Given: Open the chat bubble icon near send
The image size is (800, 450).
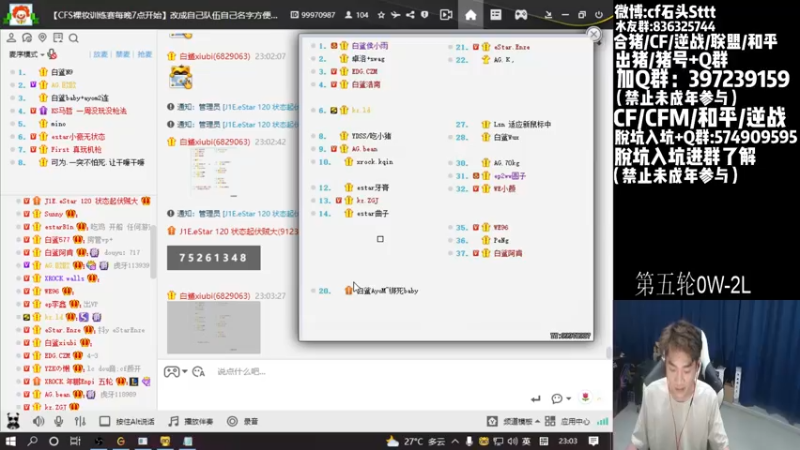Looking at the screenshot, I should click(557, 398).
